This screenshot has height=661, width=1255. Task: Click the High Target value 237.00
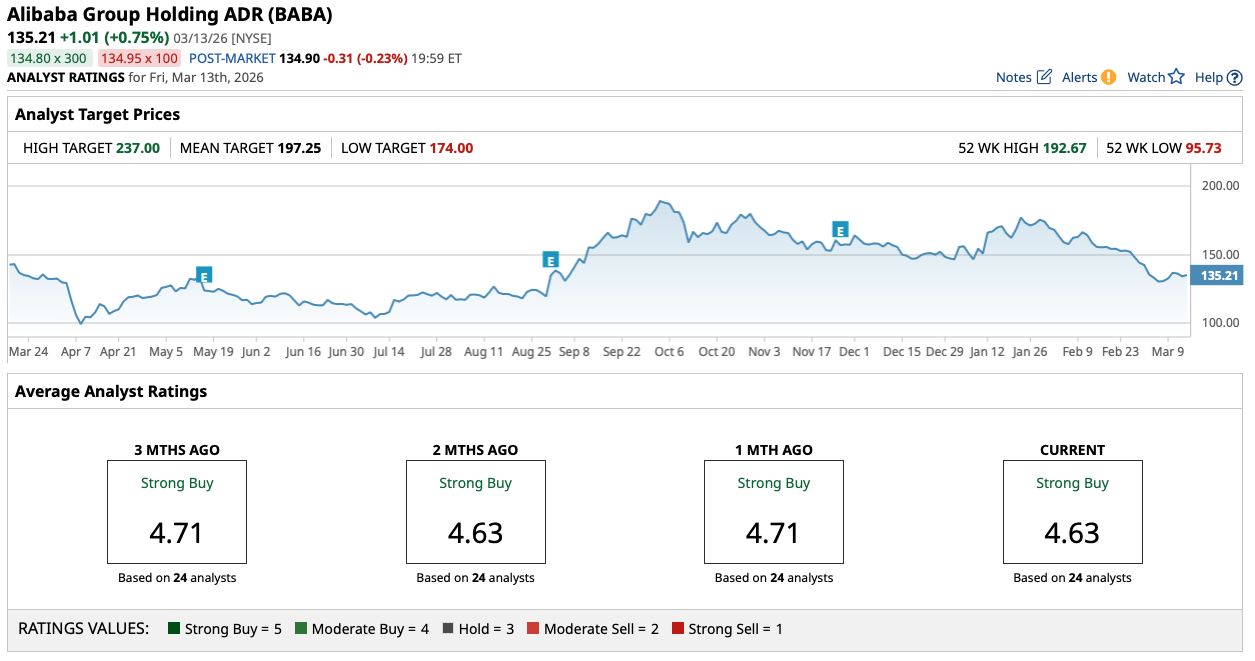click(138, 148)
